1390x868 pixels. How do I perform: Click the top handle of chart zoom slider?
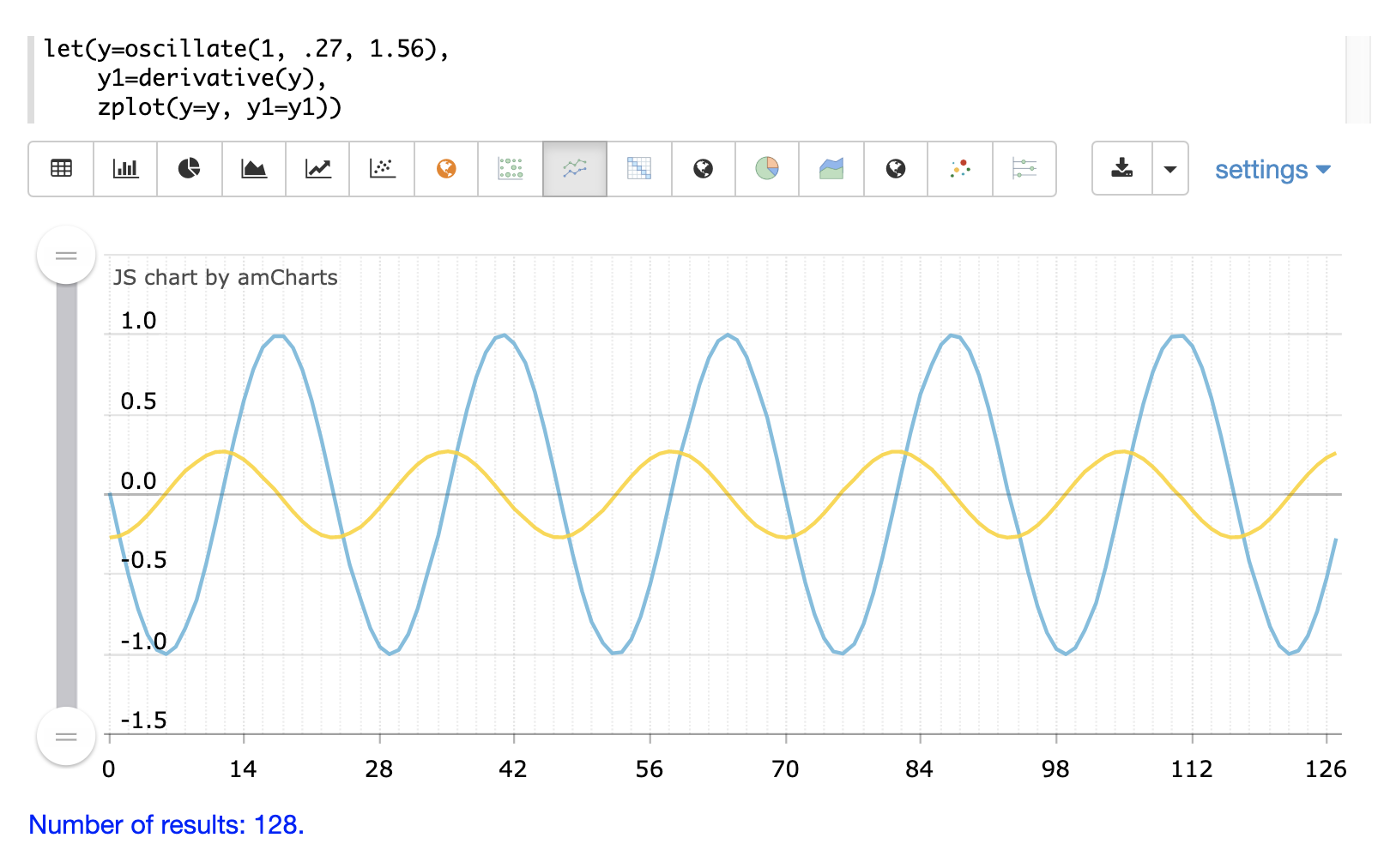point(66,255)
